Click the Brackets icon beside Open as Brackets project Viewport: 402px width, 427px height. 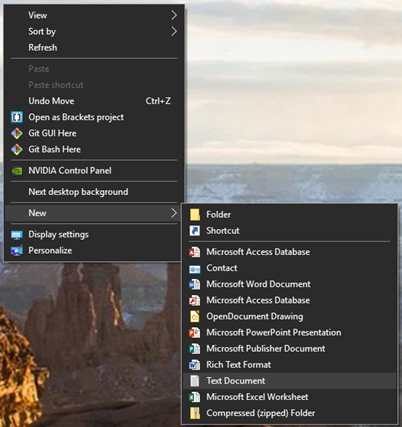tap(17, 117)
